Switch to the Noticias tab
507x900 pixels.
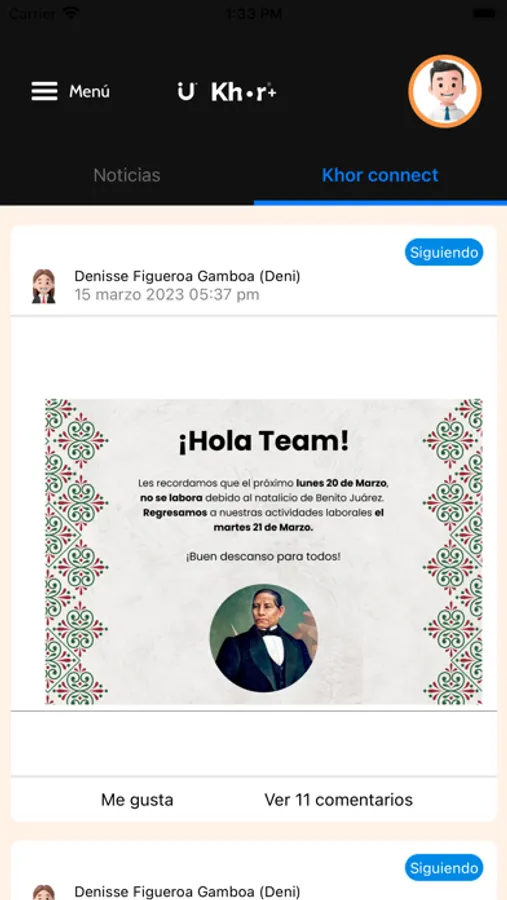[x=127, y=175]
